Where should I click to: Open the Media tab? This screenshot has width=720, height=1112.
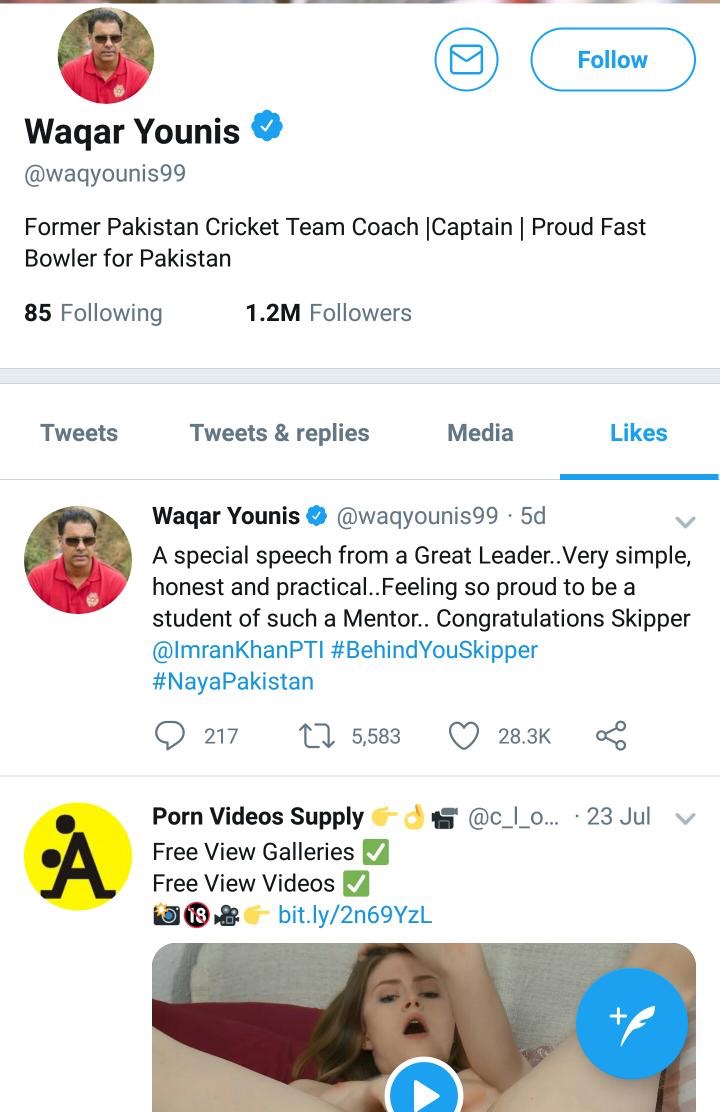(x=480, y=433)
